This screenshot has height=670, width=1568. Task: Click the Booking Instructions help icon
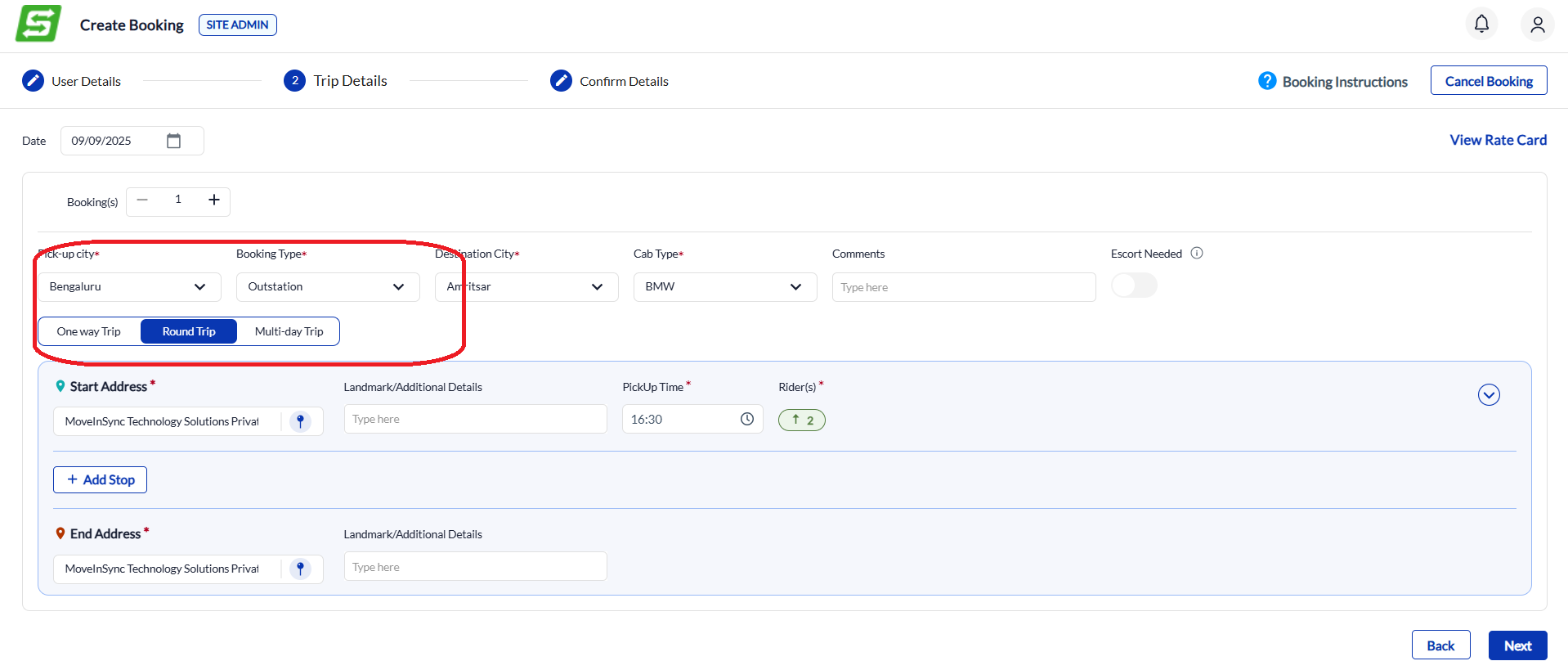(x=1267, y=81)
